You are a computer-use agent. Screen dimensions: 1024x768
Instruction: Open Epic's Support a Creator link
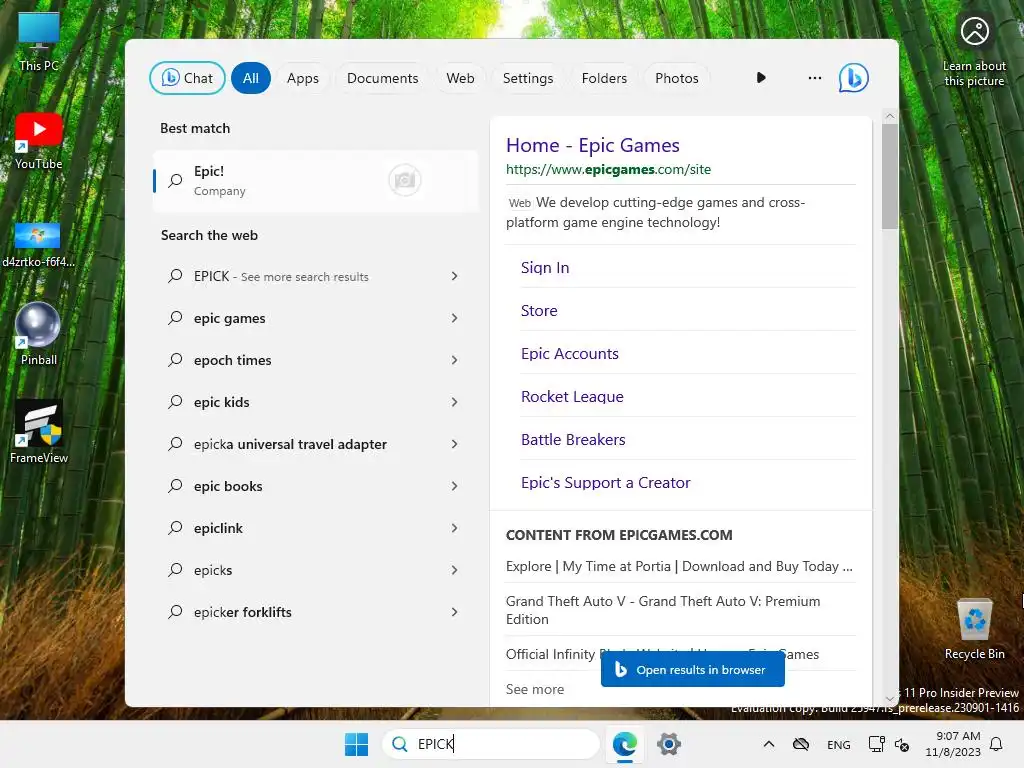[x=605, y=483]
